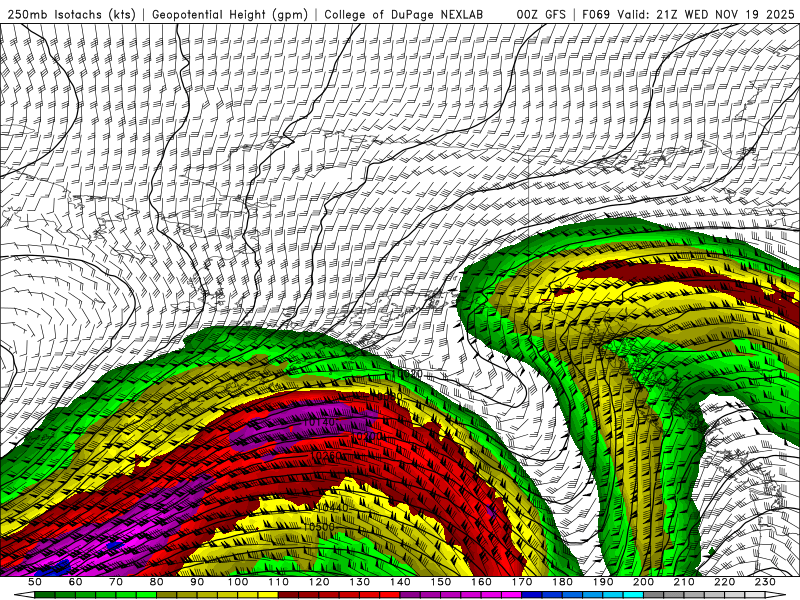Click the 180 legend label
The width and height of the screenshot is (800, 600).
562,582
